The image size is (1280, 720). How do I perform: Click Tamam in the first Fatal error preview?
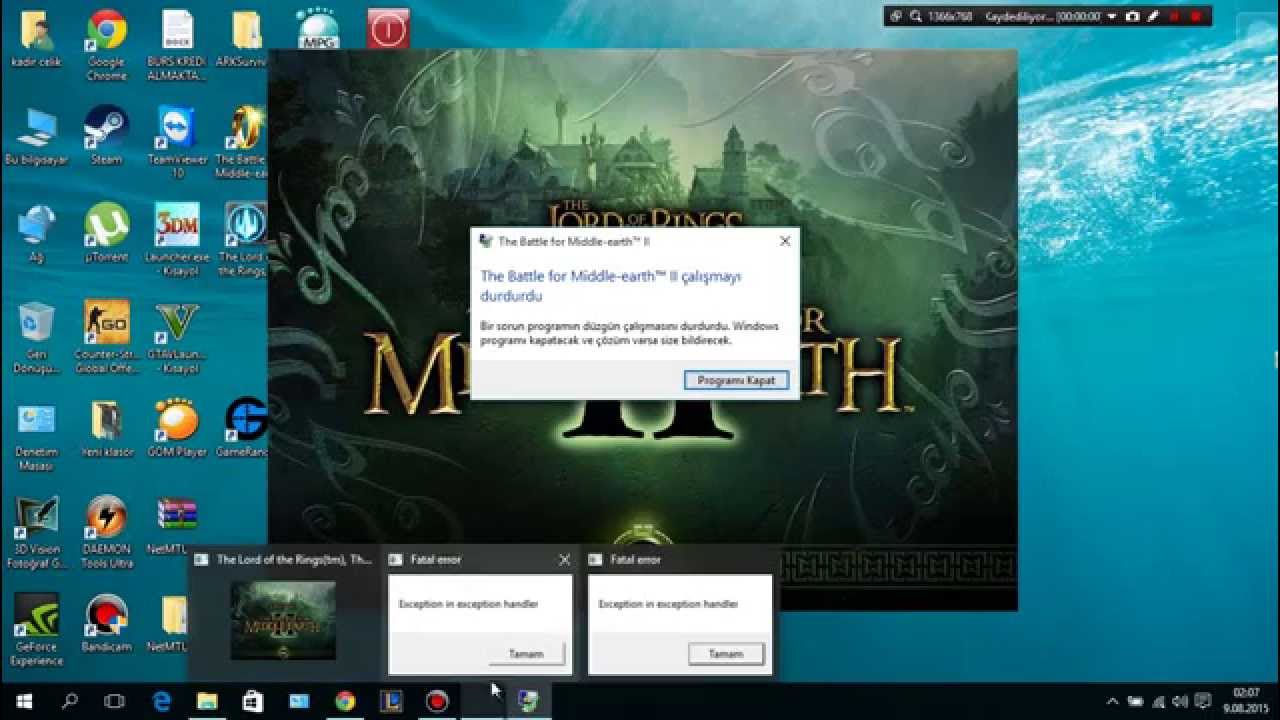click(x=526, y=654)
